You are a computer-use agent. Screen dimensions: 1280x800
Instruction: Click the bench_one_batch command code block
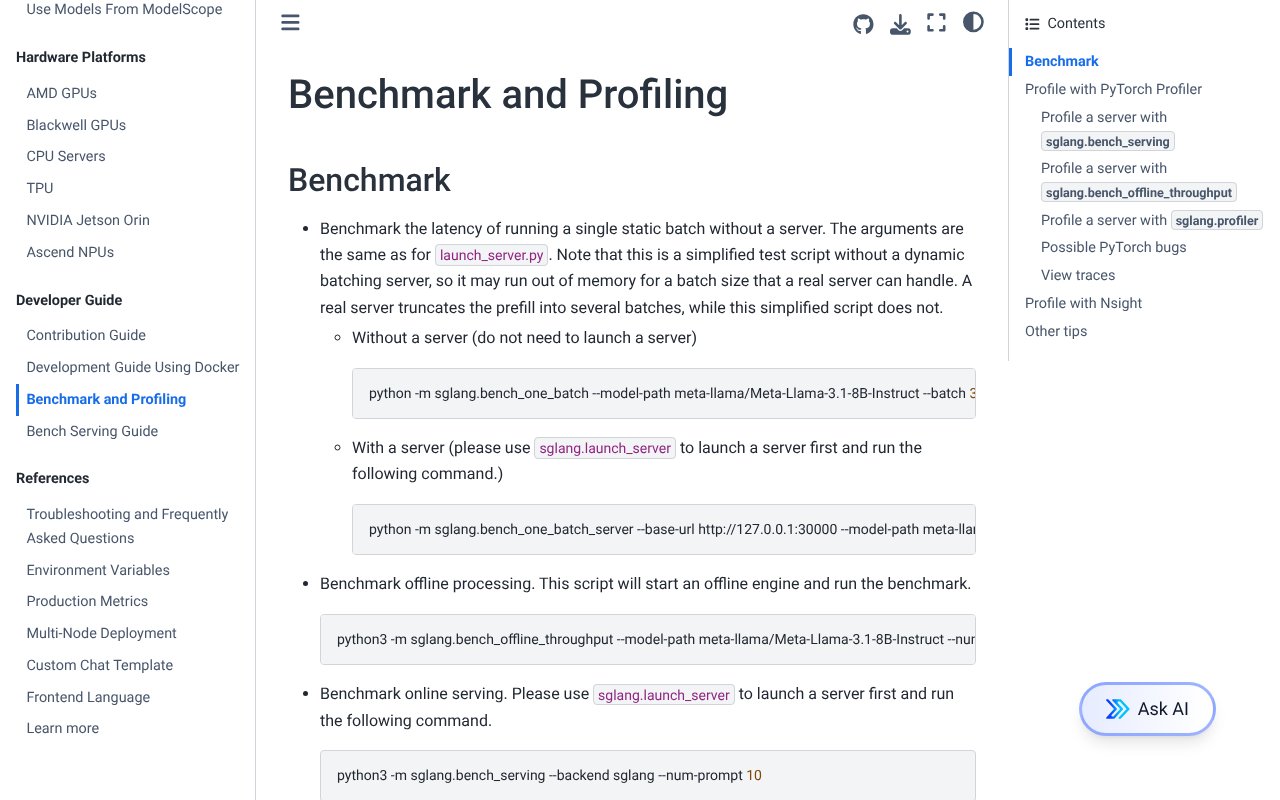[663, 393]
